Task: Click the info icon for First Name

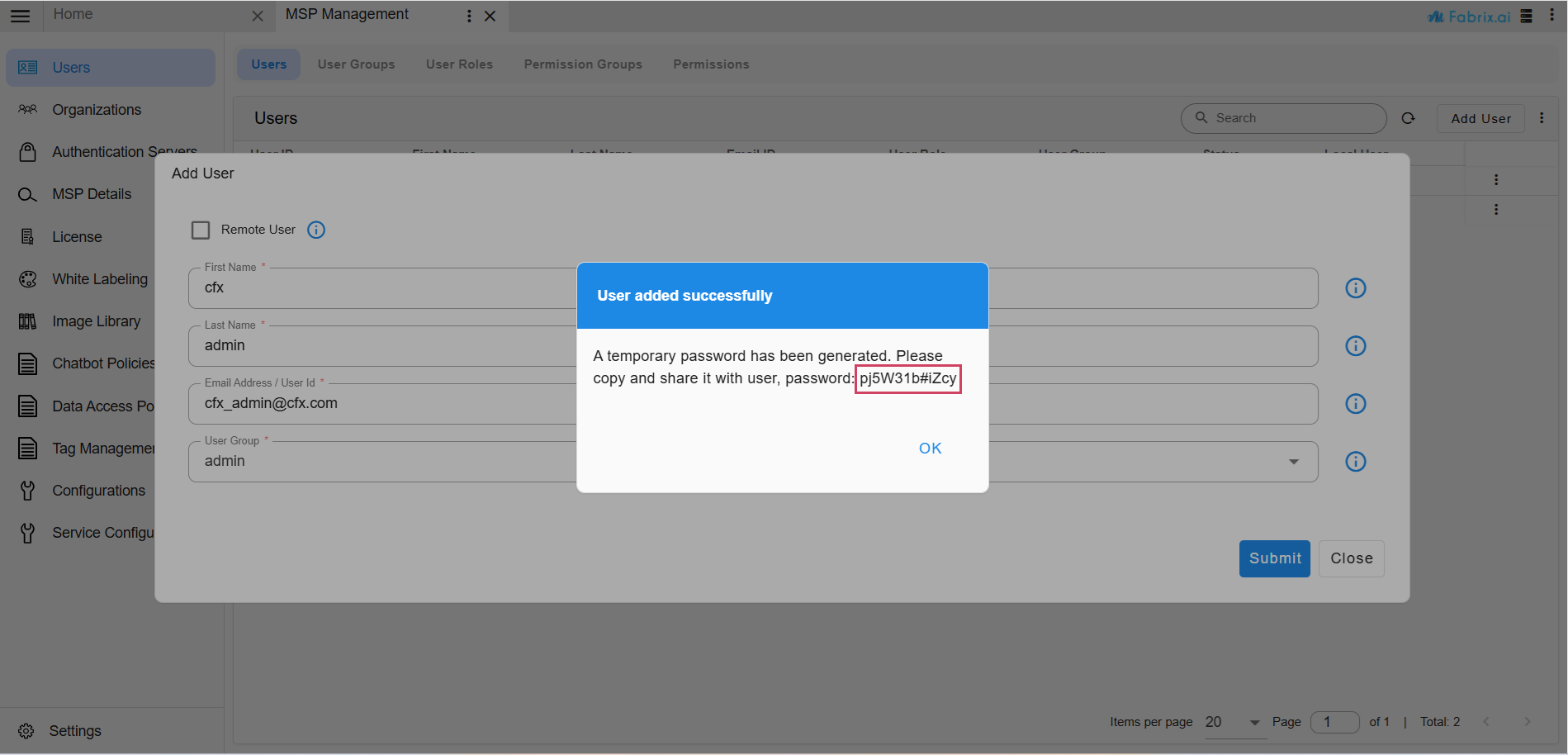Action: tap(1356, 288)
